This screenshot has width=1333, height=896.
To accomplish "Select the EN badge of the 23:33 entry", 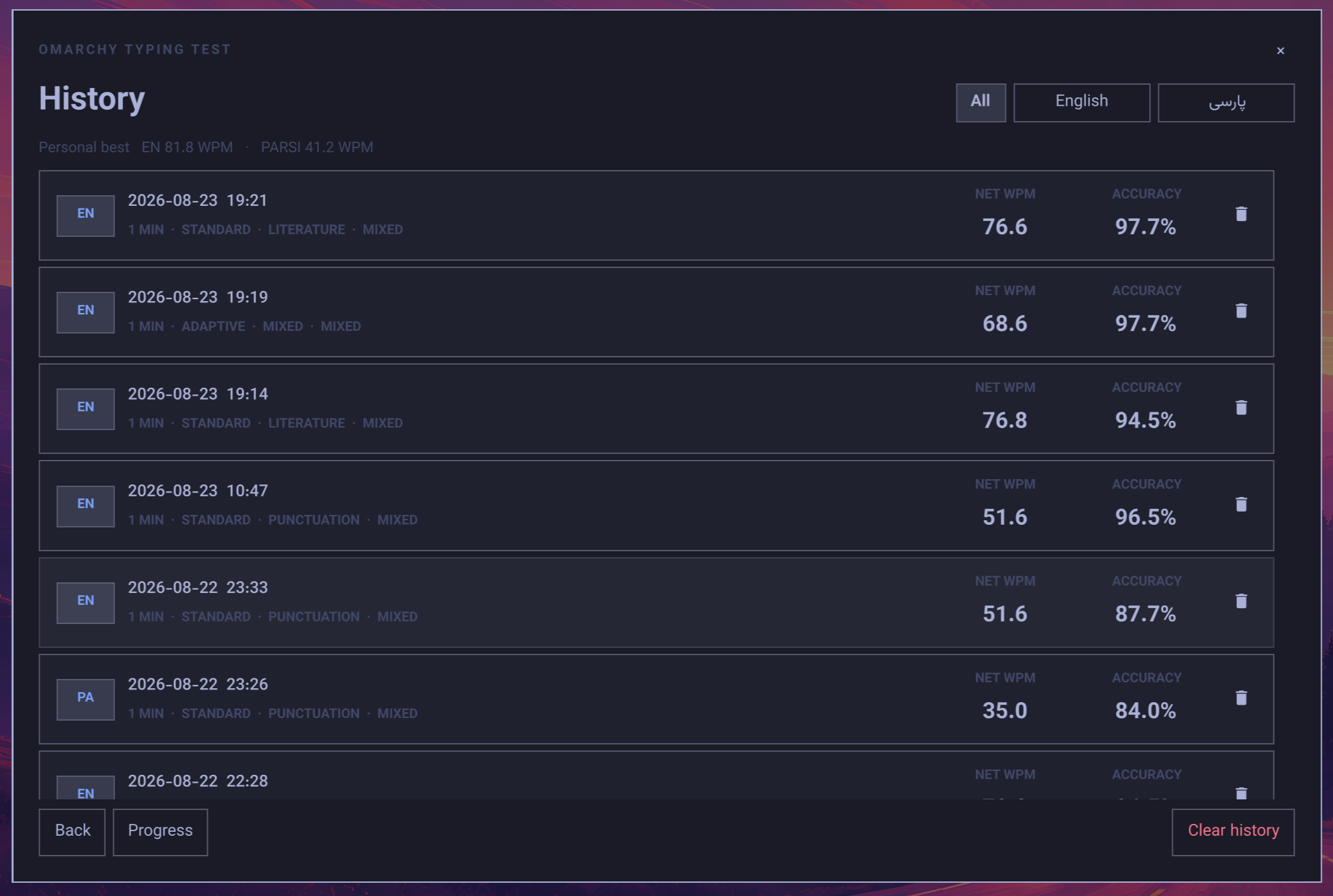I will [85, 602].
